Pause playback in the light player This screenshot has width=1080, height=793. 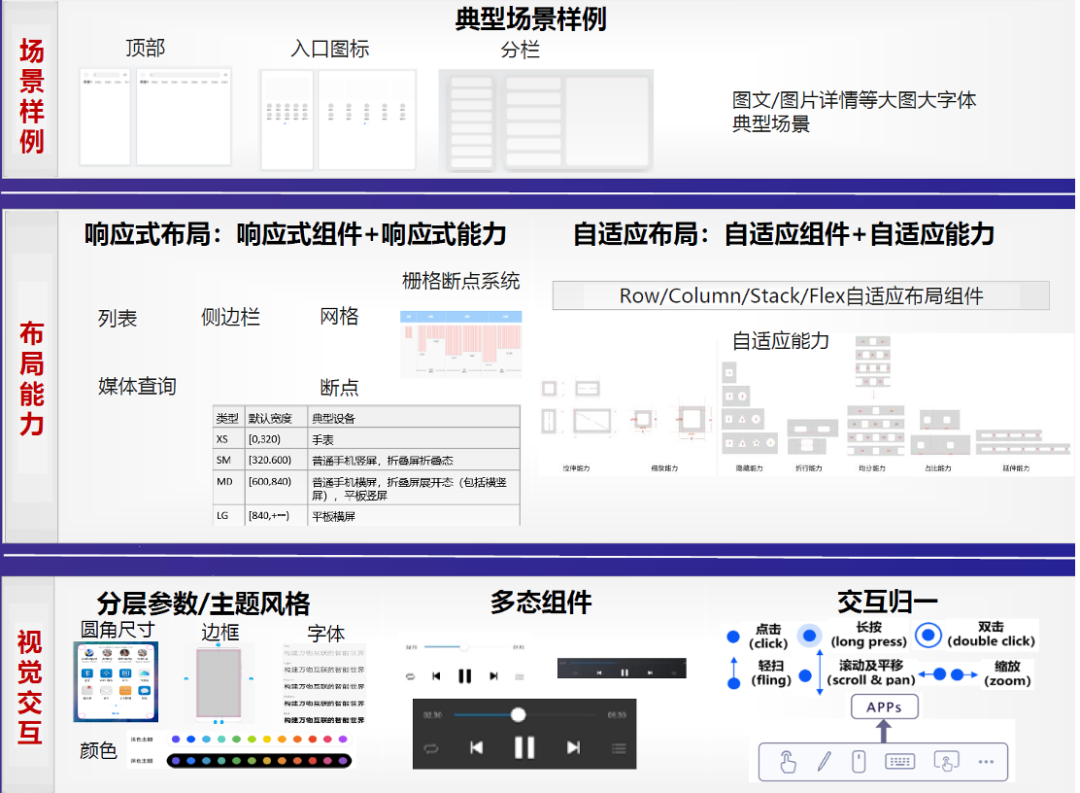(465, 676)
